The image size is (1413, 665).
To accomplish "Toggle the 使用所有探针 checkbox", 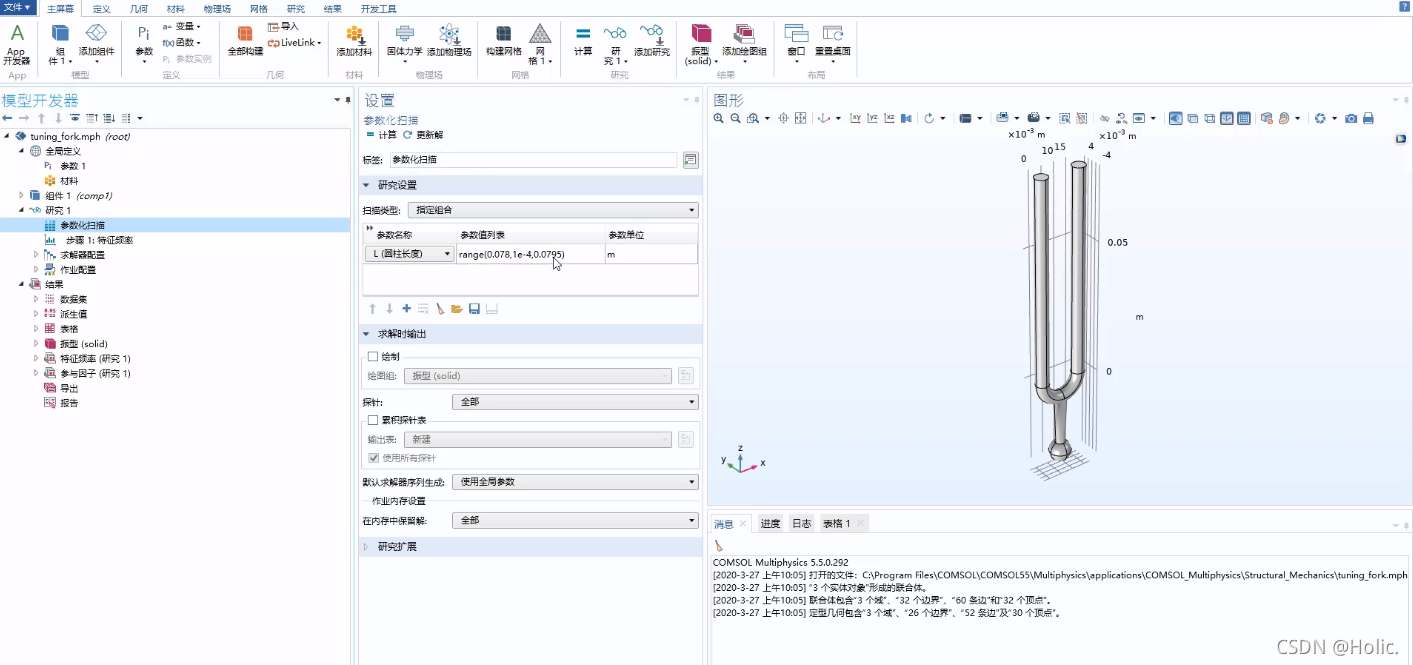I will point(376,458).
